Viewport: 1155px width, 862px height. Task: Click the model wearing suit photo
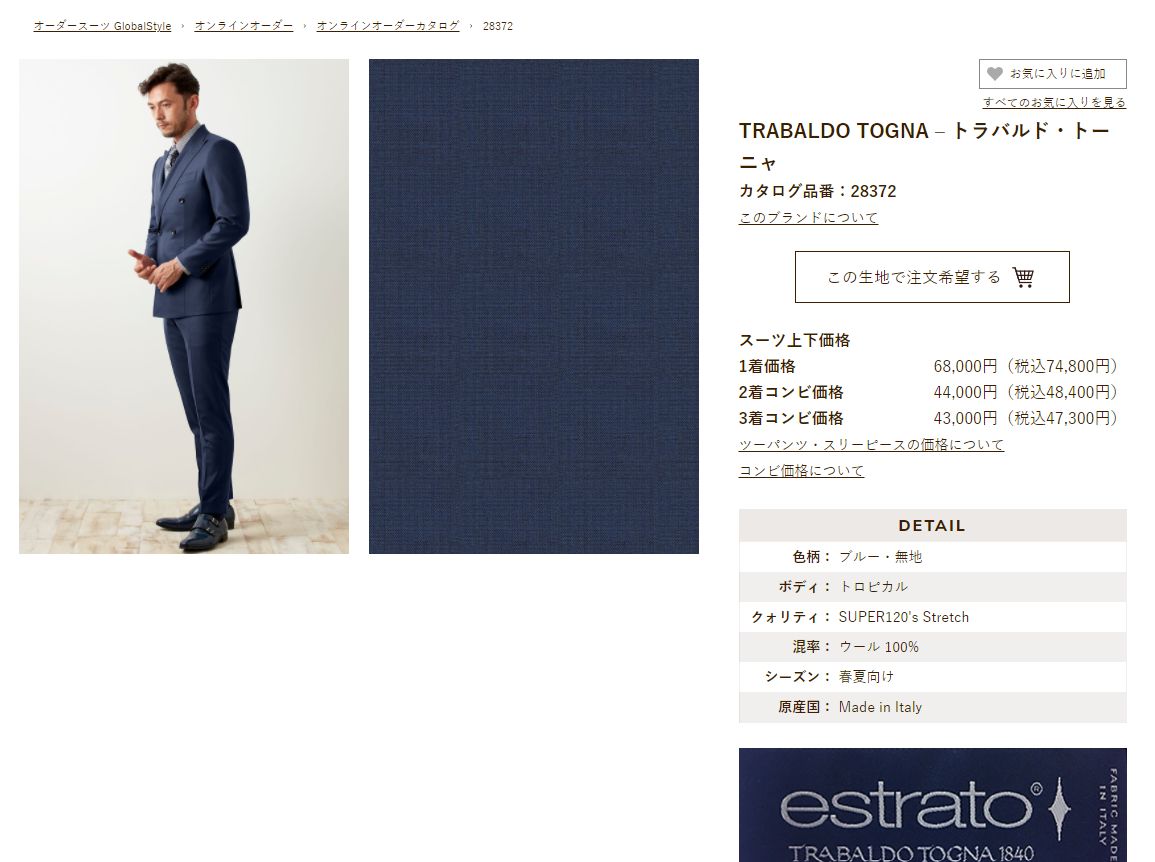tap(184, 306)
